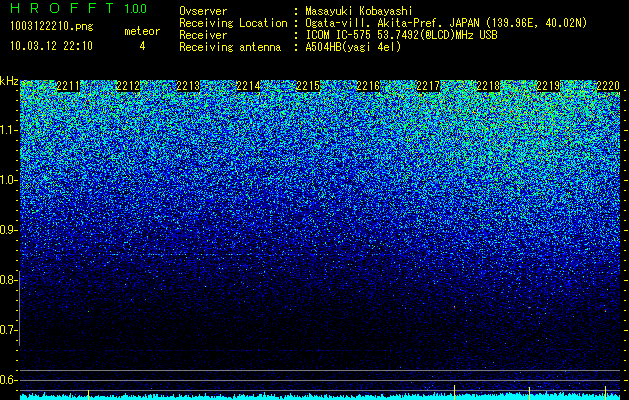Screen dimensions: 629x400
Task: Click the 2220 time marker
Action: tap(608, 86)
